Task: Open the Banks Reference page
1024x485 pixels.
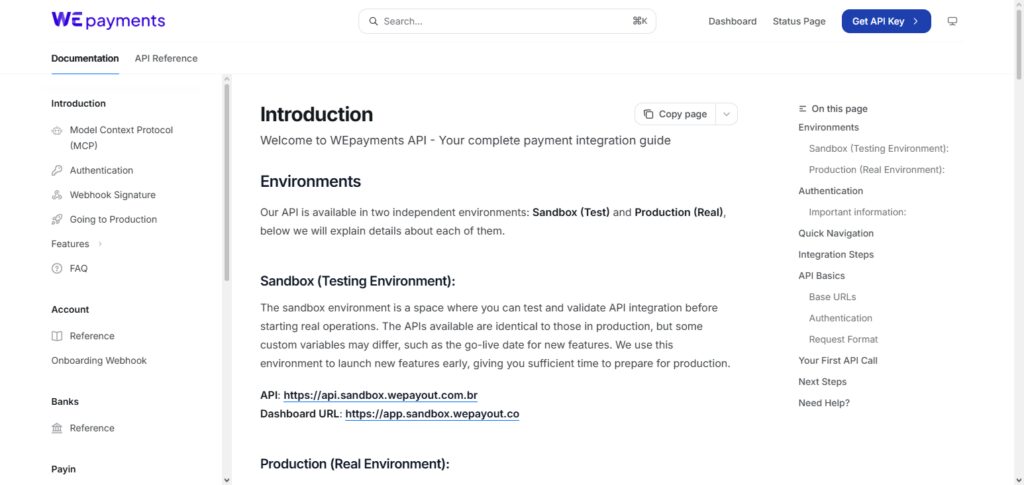Action: pos(91,428)
